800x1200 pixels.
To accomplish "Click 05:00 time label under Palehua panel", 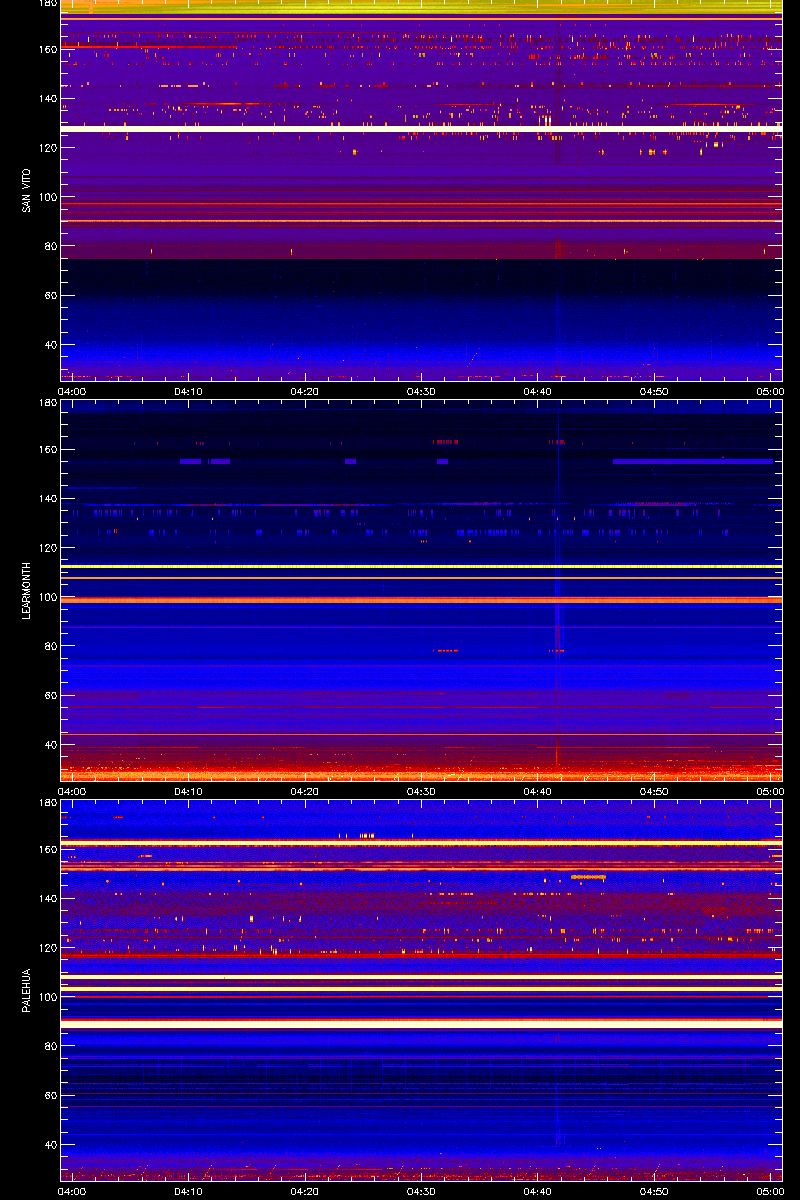I will [769, 1191].
